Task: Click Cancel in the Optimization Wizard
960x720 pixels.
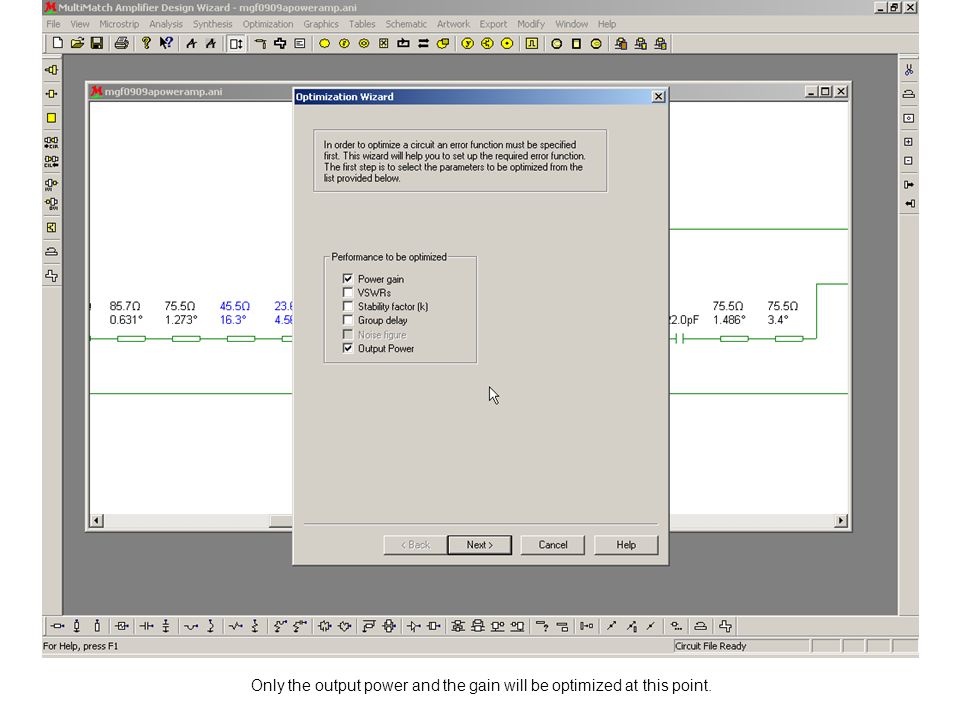Action: coord(552,544)
